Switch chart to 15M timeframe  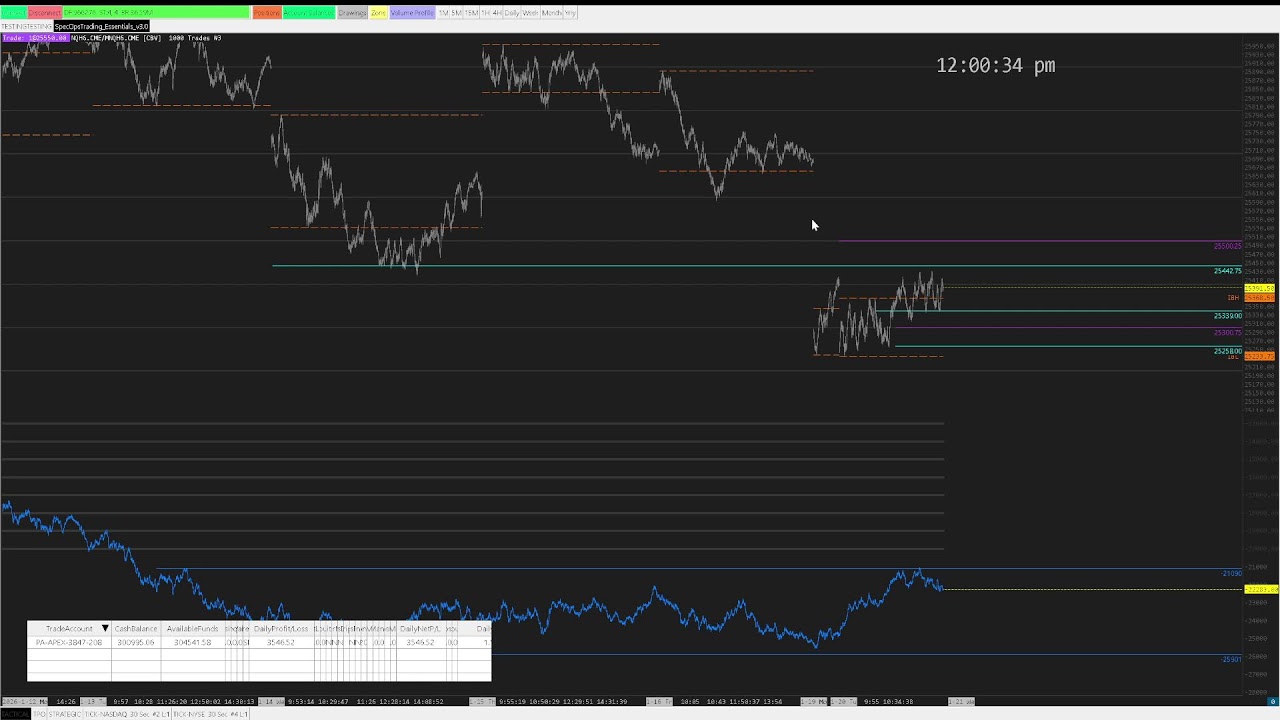coord(471,13)
